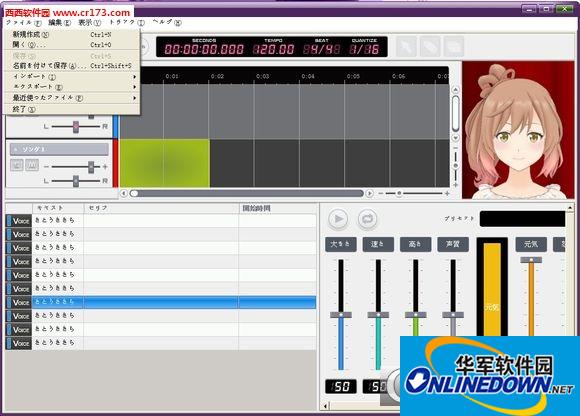Image resolution: width=580 pixels, height=416 pixels.
Task: Click the ソング 1 track L/R pan slider handle
Action: pyautogui.click(x=76, y=181)
